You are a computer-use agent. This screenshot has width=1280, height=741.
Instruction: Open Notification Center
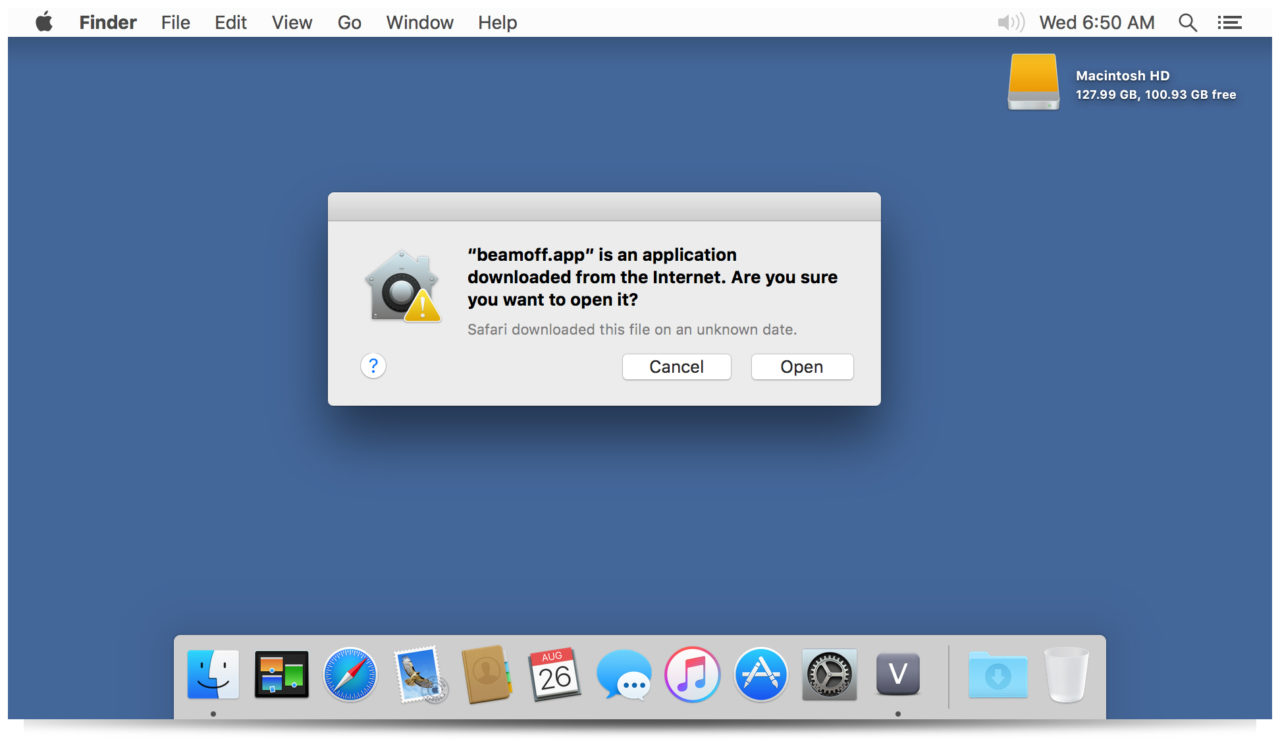1230,21
